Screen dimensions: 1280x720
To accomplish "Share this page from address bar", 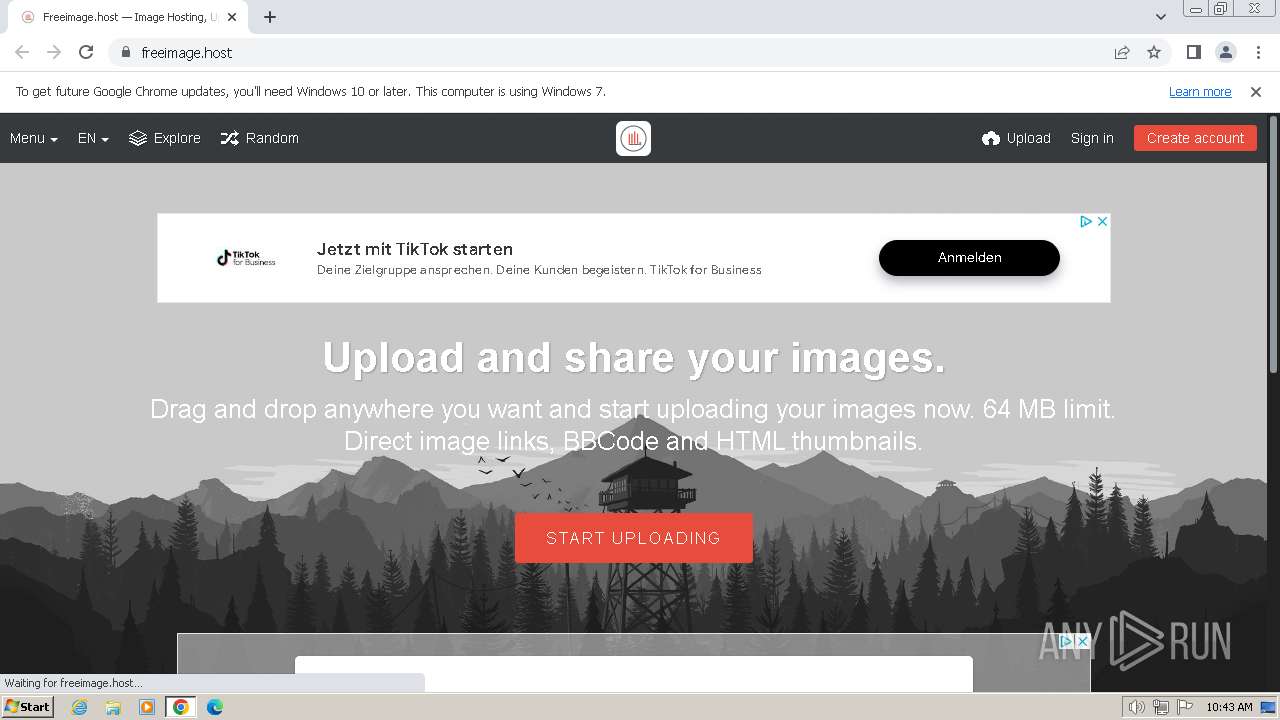I will (1122, 52).
